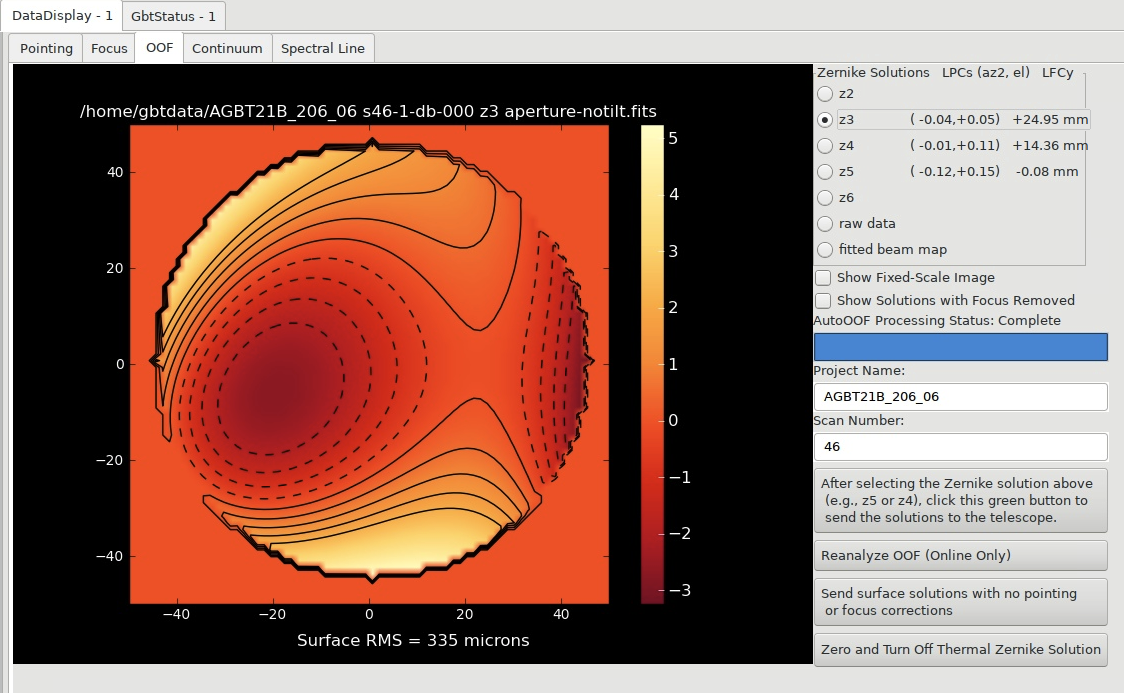Switch to the Focus tab
This screenshot has height=693, width=1124.
coord(109,48)
